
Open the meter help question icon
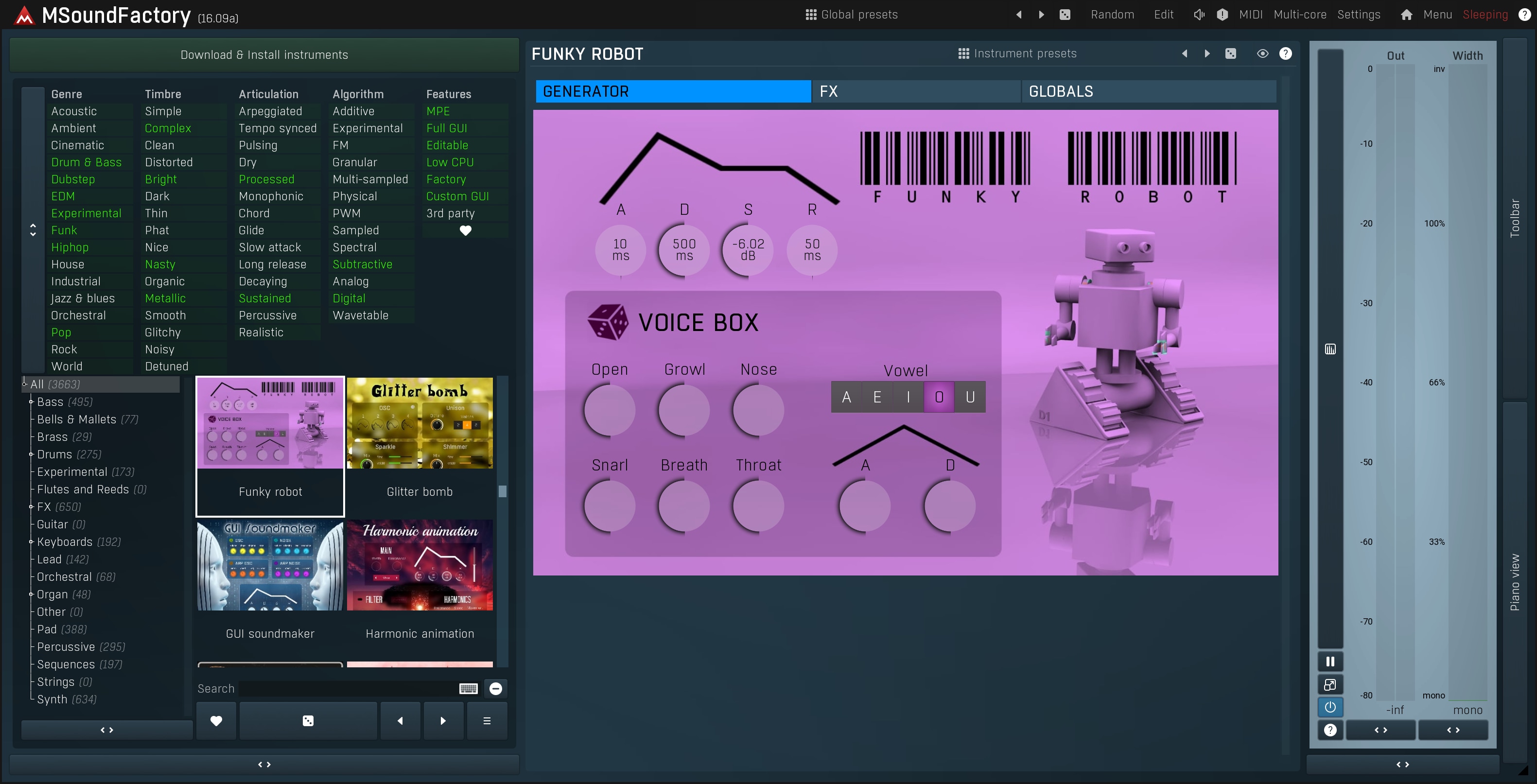pyautogui.click(x=1330, y=730)
